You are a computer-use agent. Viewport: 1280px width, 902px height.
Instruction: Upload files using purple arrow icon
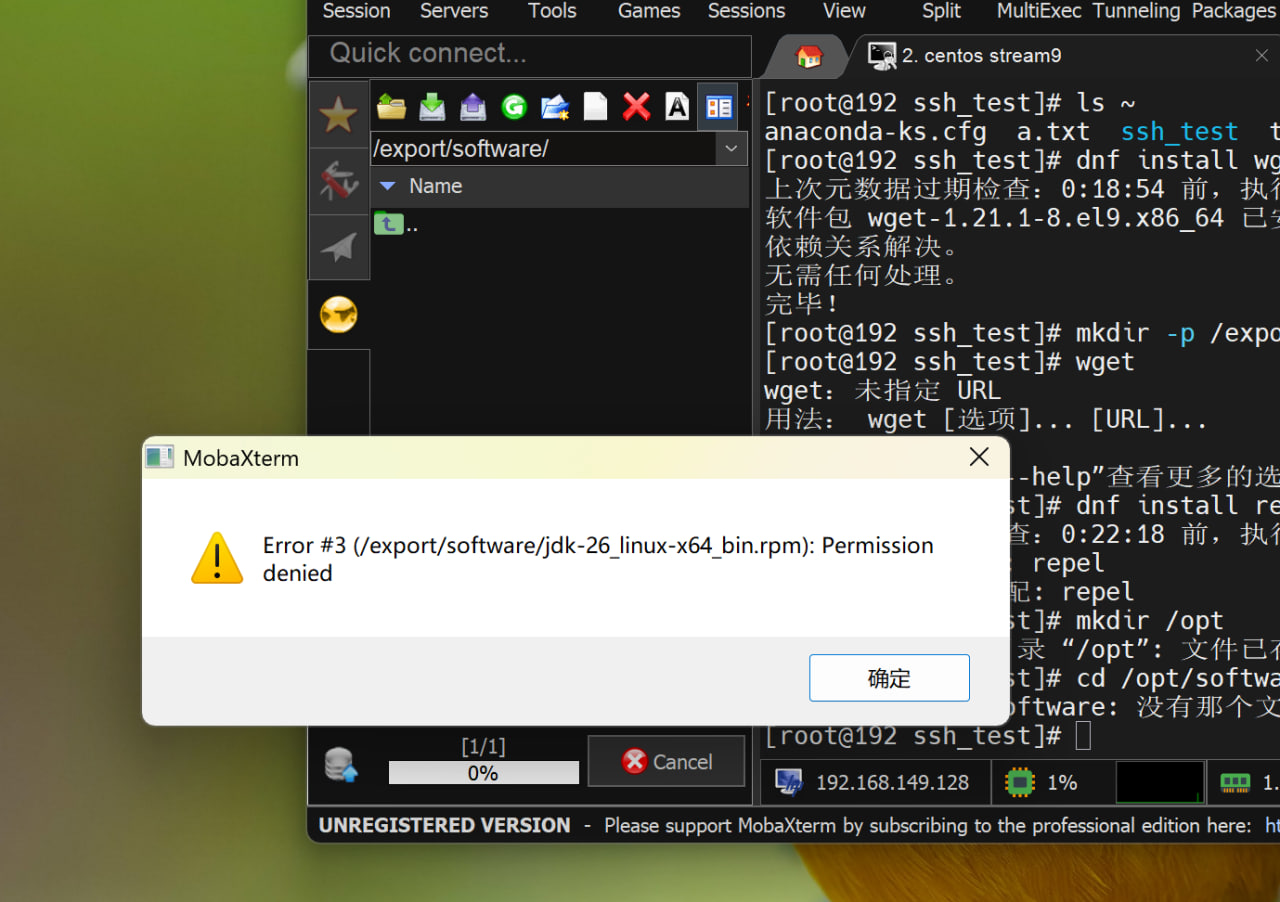tap(473, 106)
